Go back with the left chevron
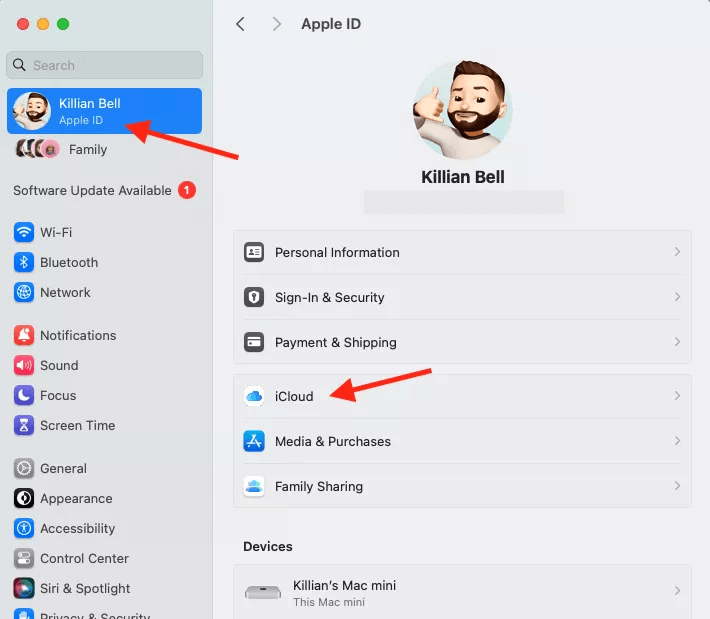The width and height of the screenshot is (710, 619). [x=240, y=24]
